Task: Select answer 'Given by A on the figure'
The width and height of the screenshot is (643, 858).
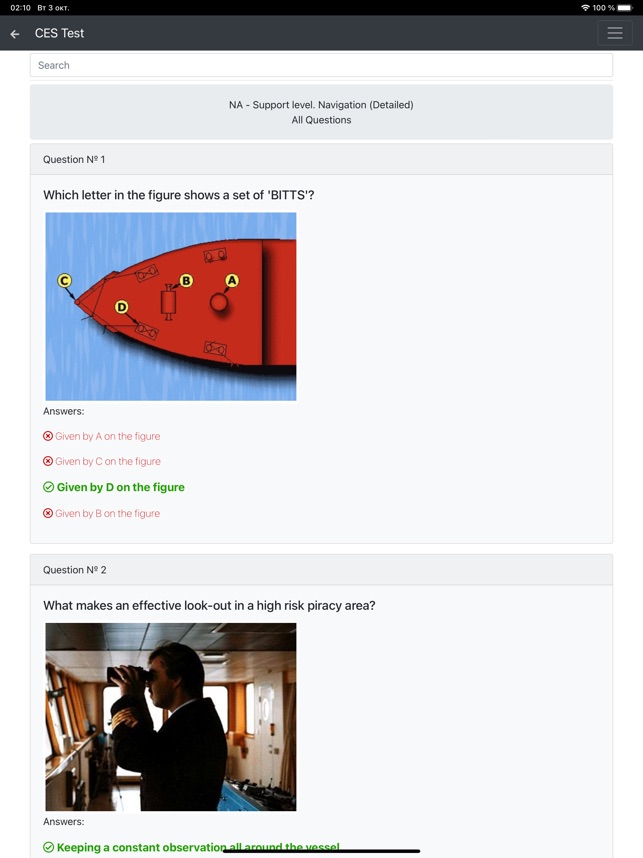Action: click(x=108, y=436)
